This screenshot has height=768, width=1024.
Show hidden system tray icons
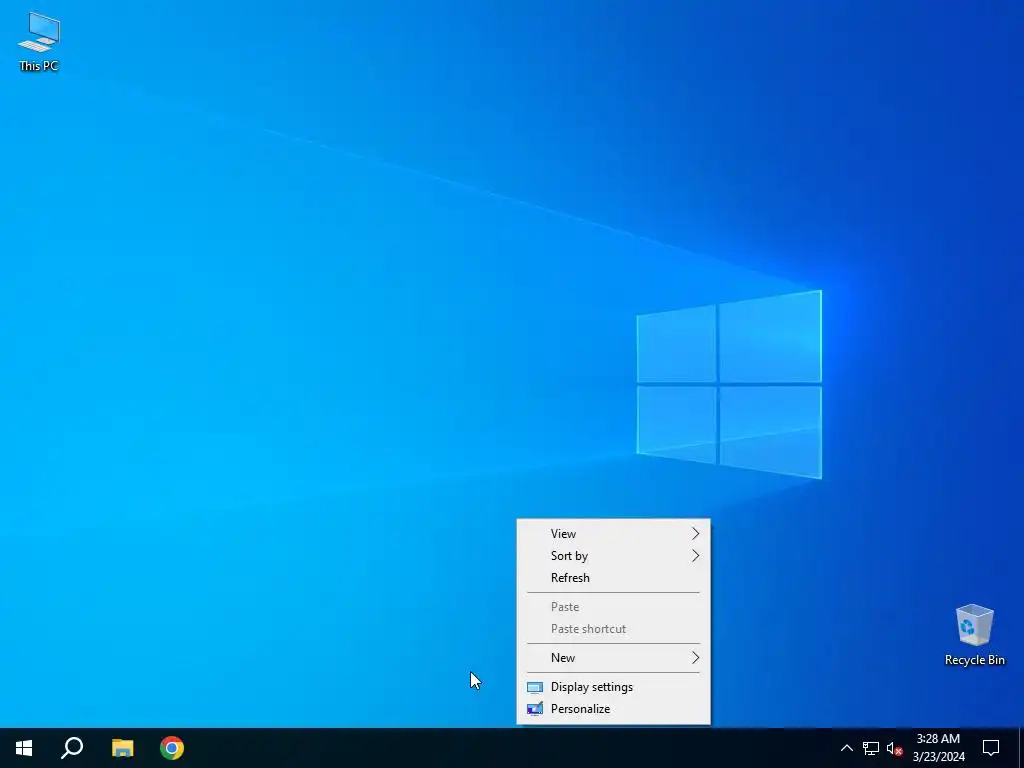[846, 748]
